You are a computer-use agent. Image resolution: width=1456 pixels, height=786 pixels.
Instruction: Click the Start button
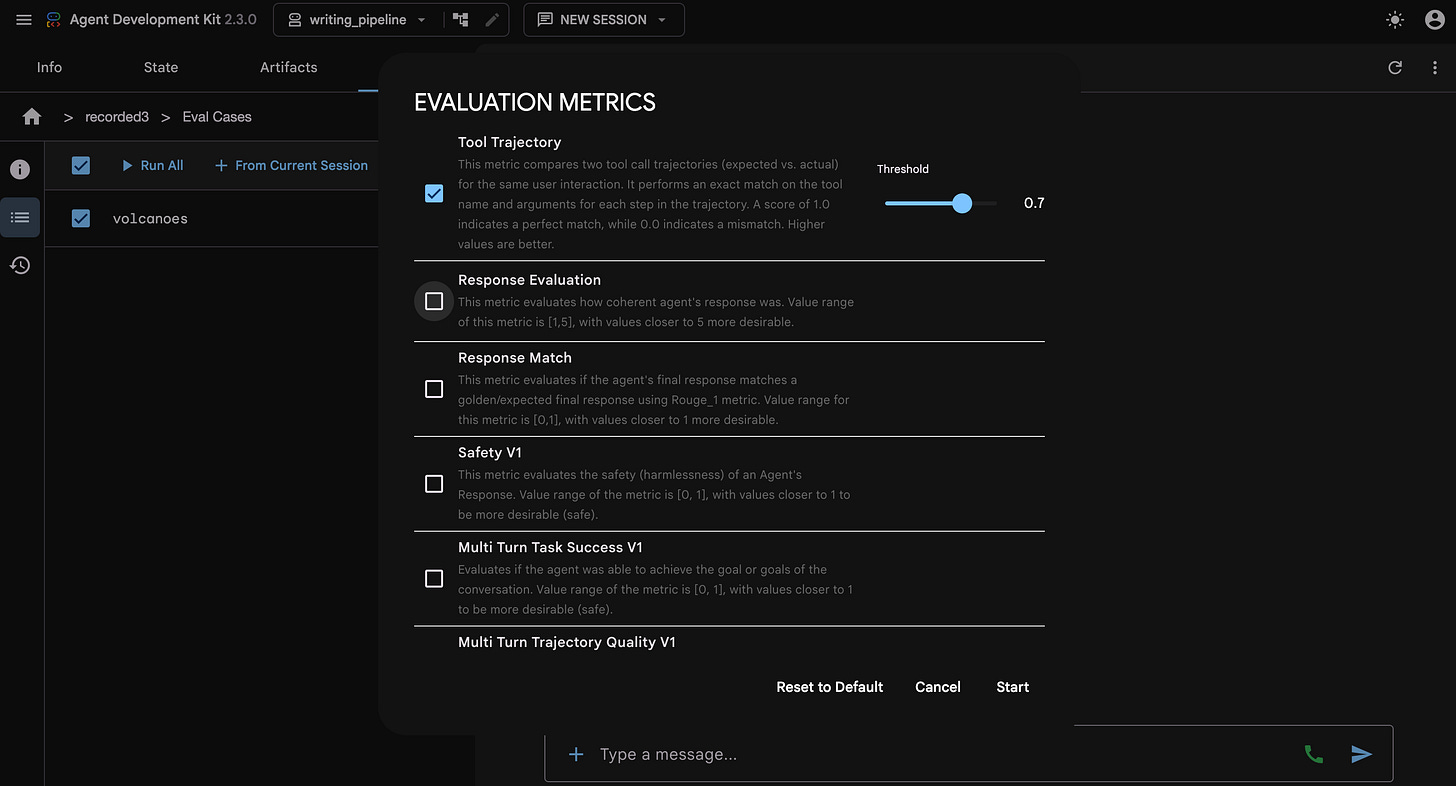tap(1013, 687)
